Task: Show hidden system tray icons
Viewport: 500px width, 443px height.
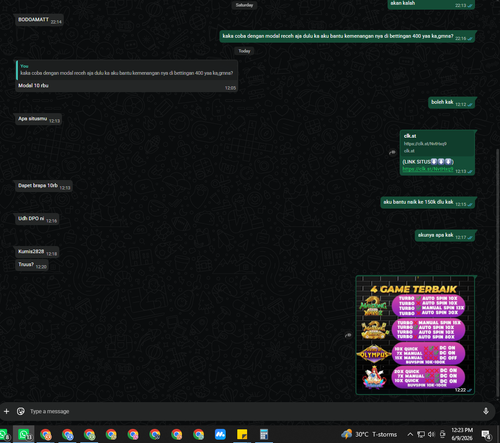Action: click(410, 434)
